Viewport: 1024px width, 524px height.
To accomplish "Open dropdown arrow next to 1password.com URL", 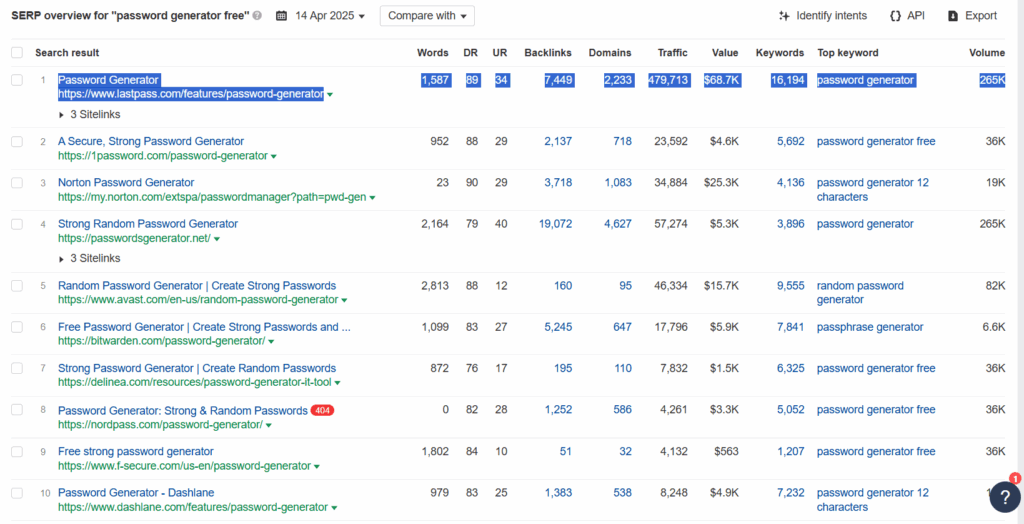I will pyautogui.click(x=274, y=156).
